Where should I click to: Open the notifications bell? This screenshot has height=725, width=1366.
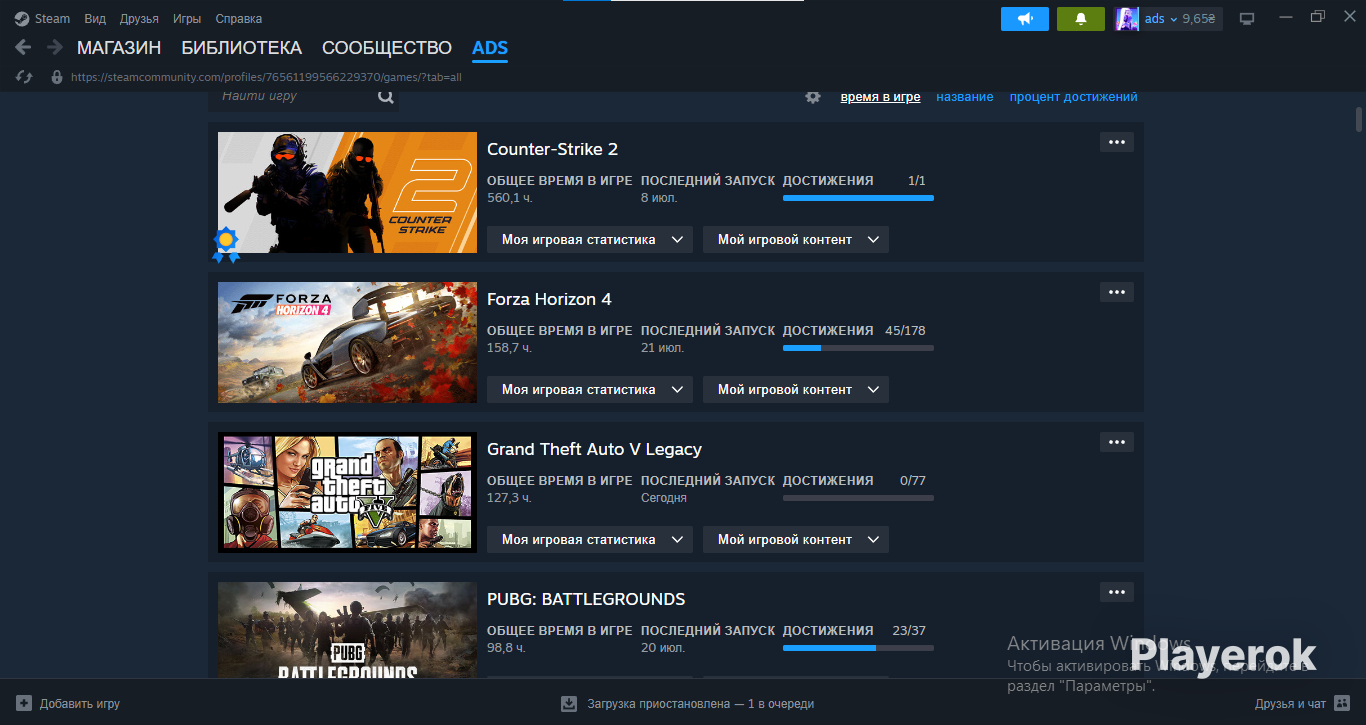[x=1081, y=19]
